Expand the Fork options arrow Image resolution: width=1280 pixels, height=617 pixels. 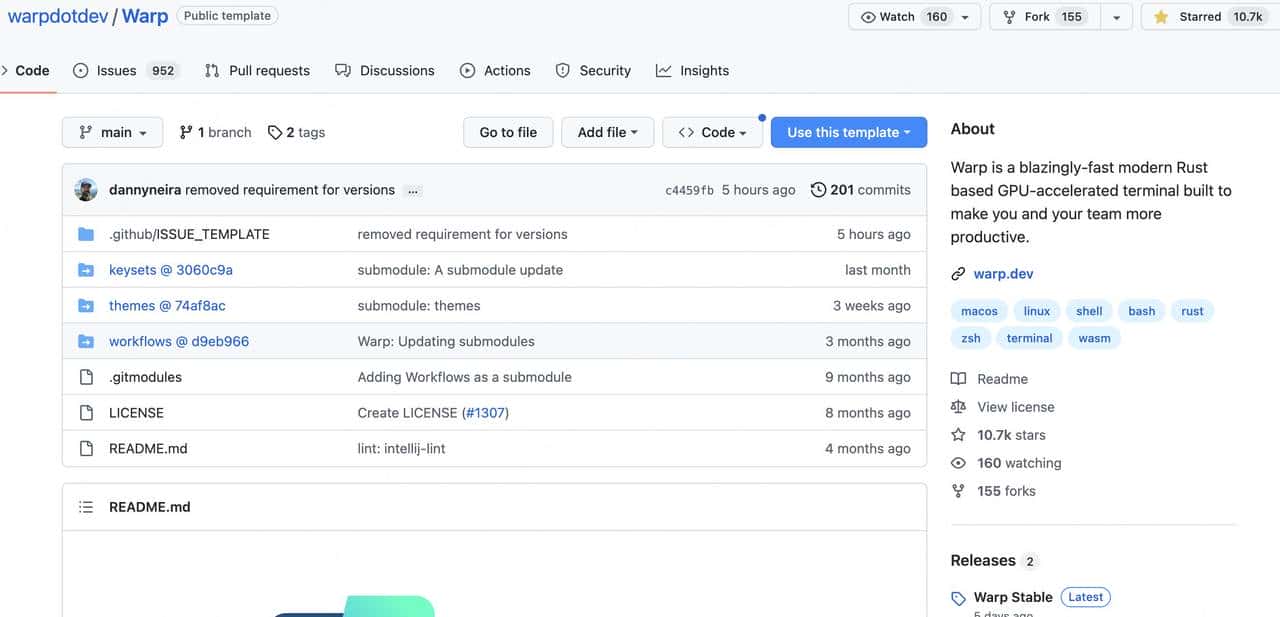(1116, 17)
